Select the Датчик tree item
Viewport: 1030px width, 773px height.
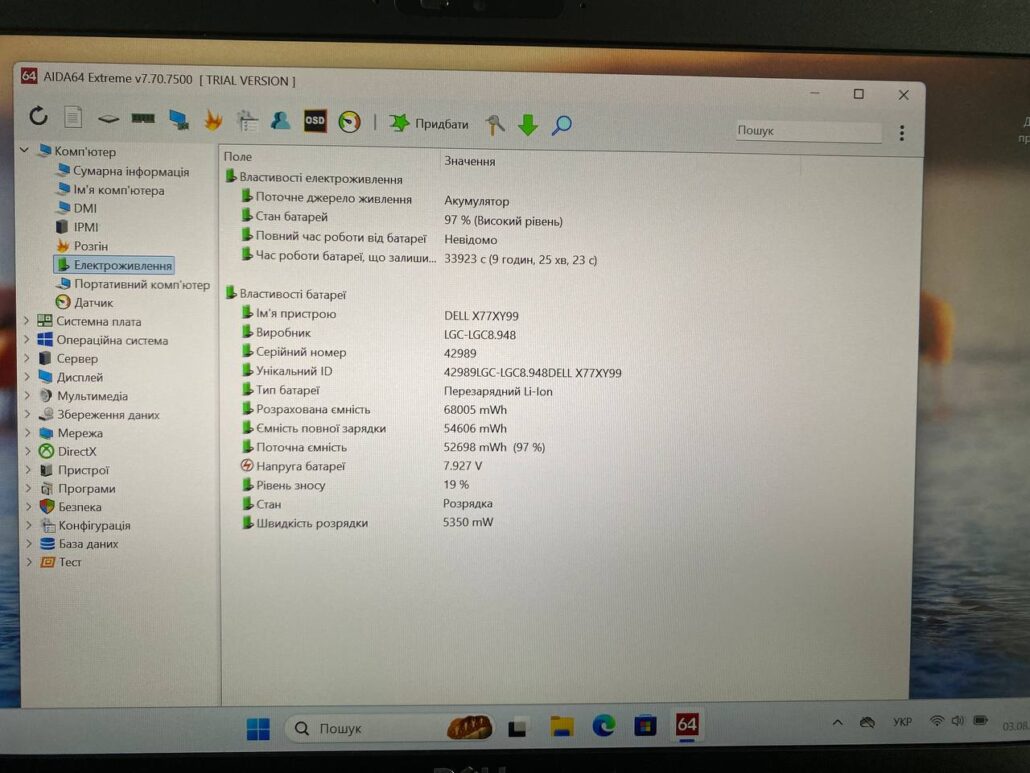pos(93,303)
